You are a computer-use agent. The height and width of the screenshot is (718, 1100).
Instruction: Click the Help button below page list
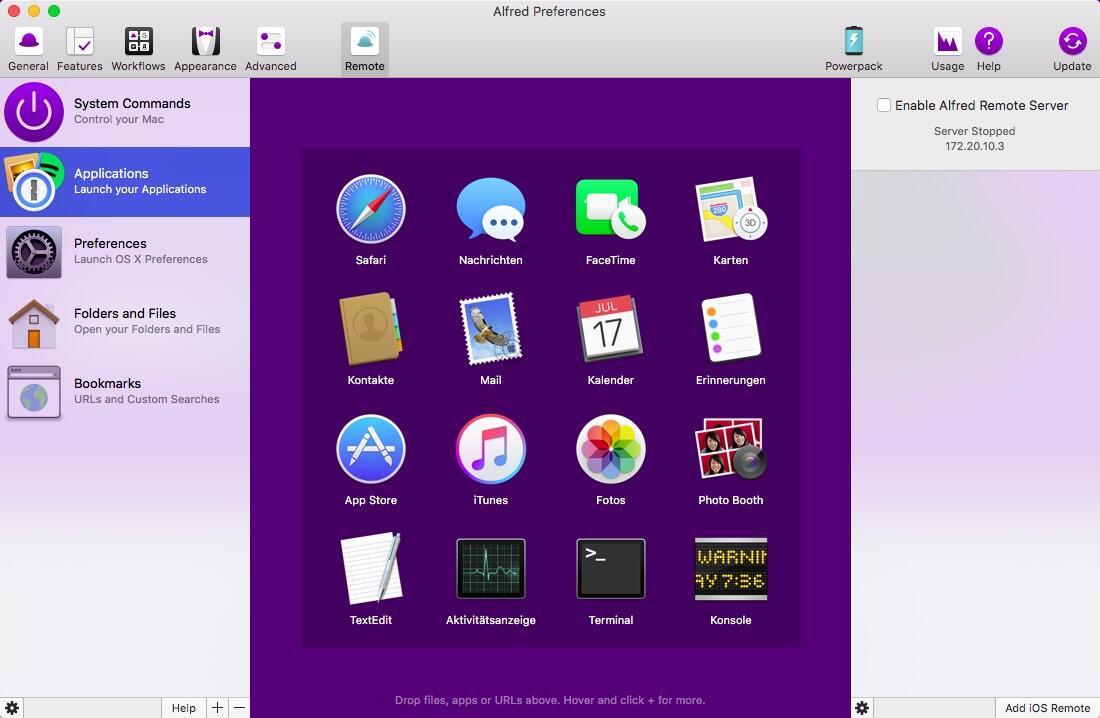[184, 707]
